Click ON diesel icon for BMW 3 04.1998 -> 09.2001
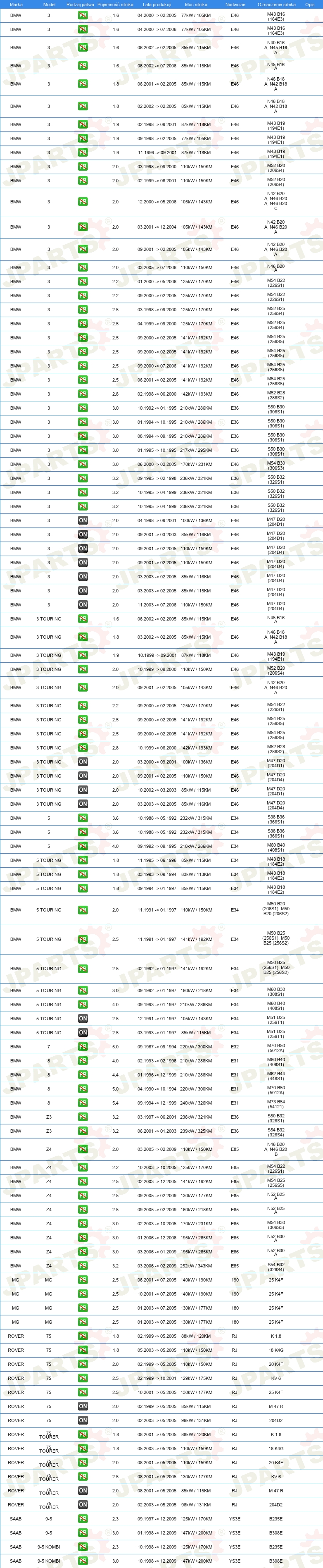 tap(83, 520)
